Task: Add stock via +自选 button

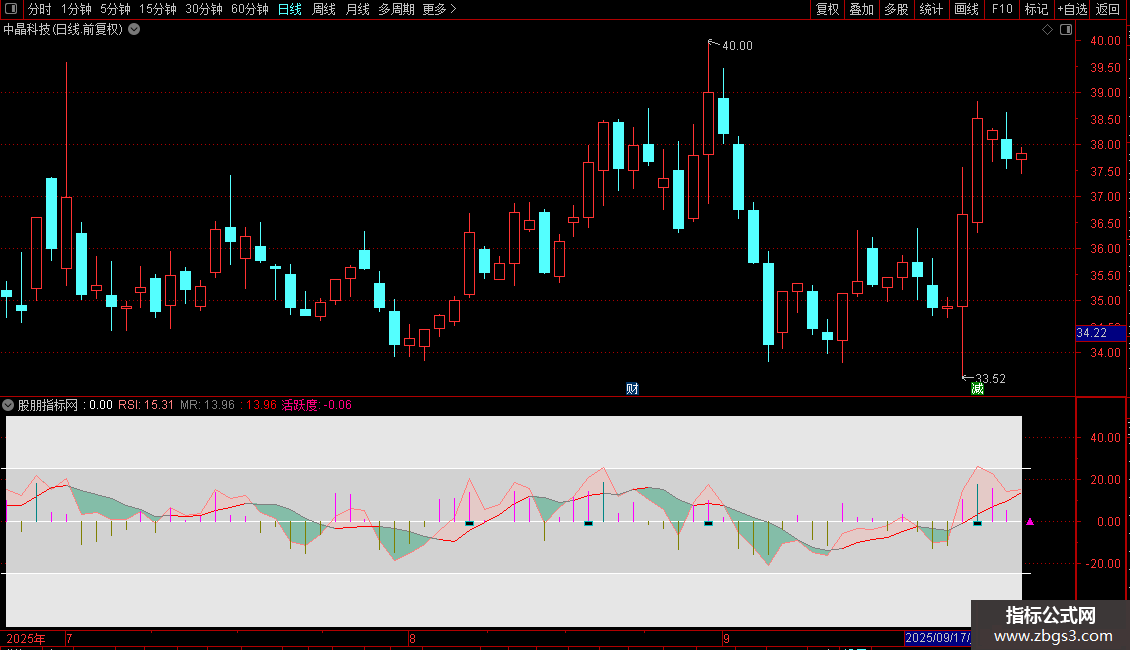Action: pyautogui.click(x=1072, y=9)
